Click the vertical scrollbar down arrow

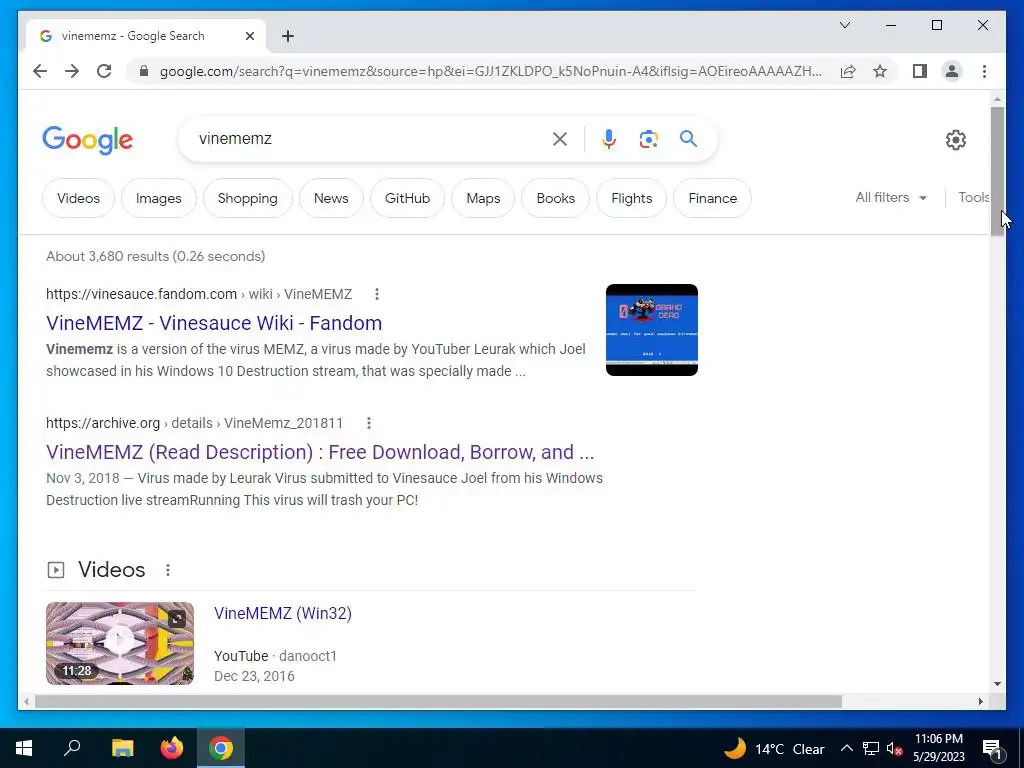[x=997, y=684]
